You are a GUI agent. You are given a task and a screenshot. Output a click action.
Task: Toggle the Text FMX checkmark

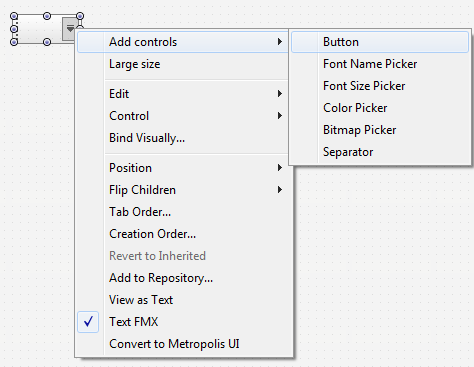click(88, 322)
